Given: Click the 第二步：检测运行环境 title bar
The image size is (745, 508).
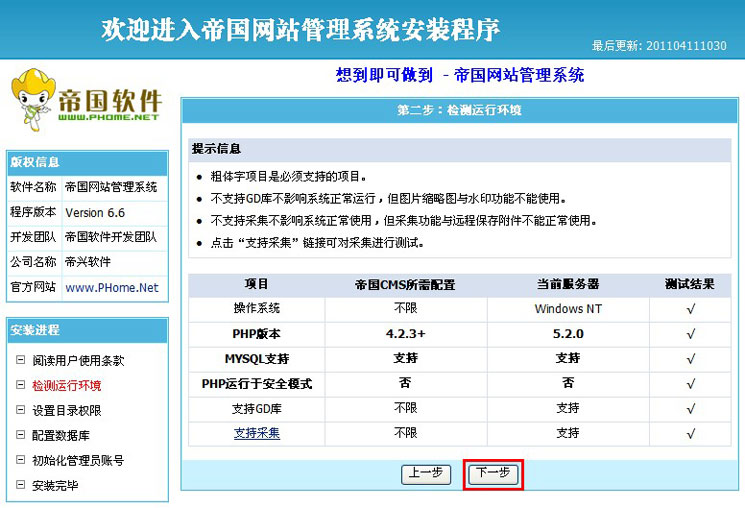Looking at the screenshot, I should click(x=459, y=110).
